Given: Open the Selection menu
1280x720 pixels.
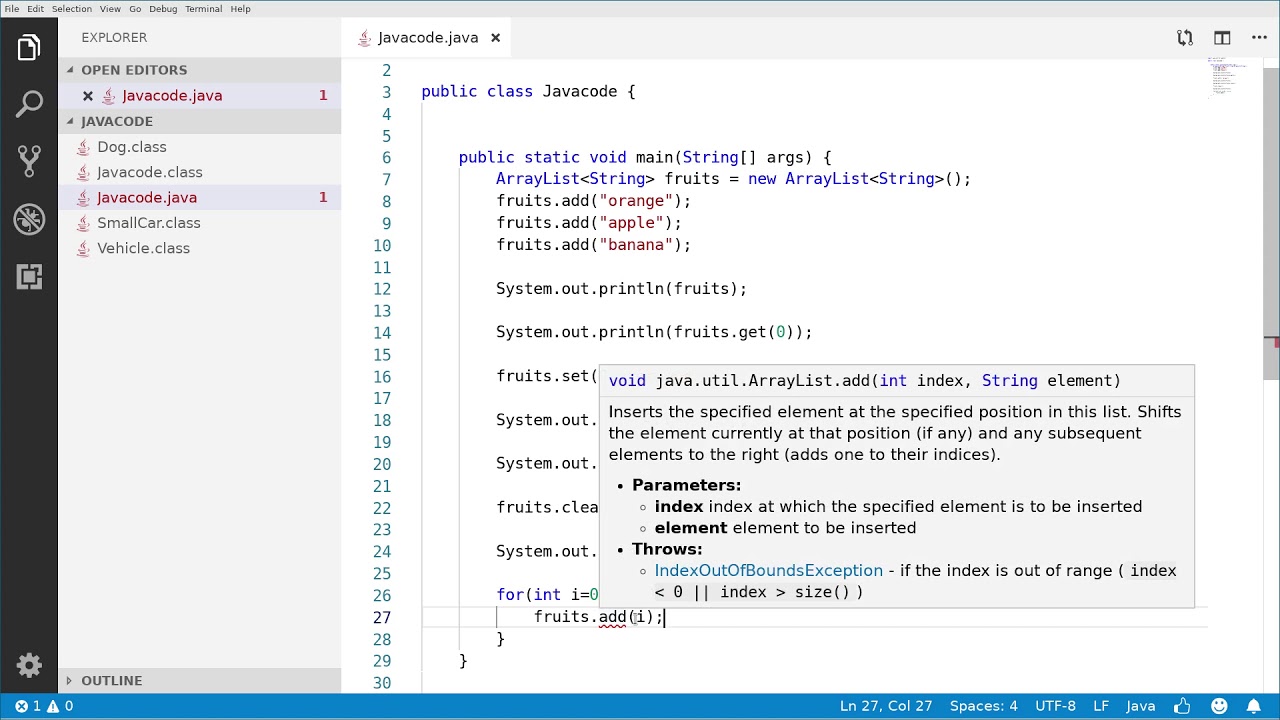Looking at the screenshot, I should (72, 9).
